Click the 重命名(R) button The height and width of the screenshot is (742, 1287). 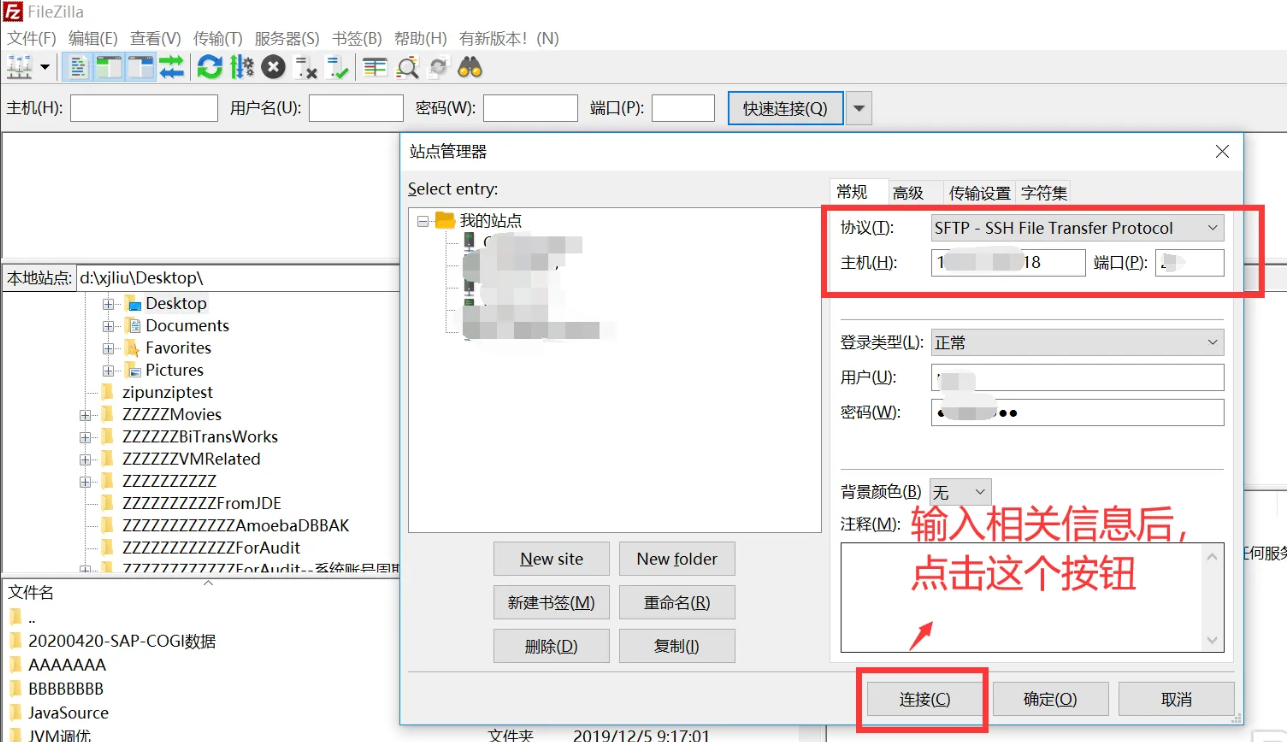[677, 602]
